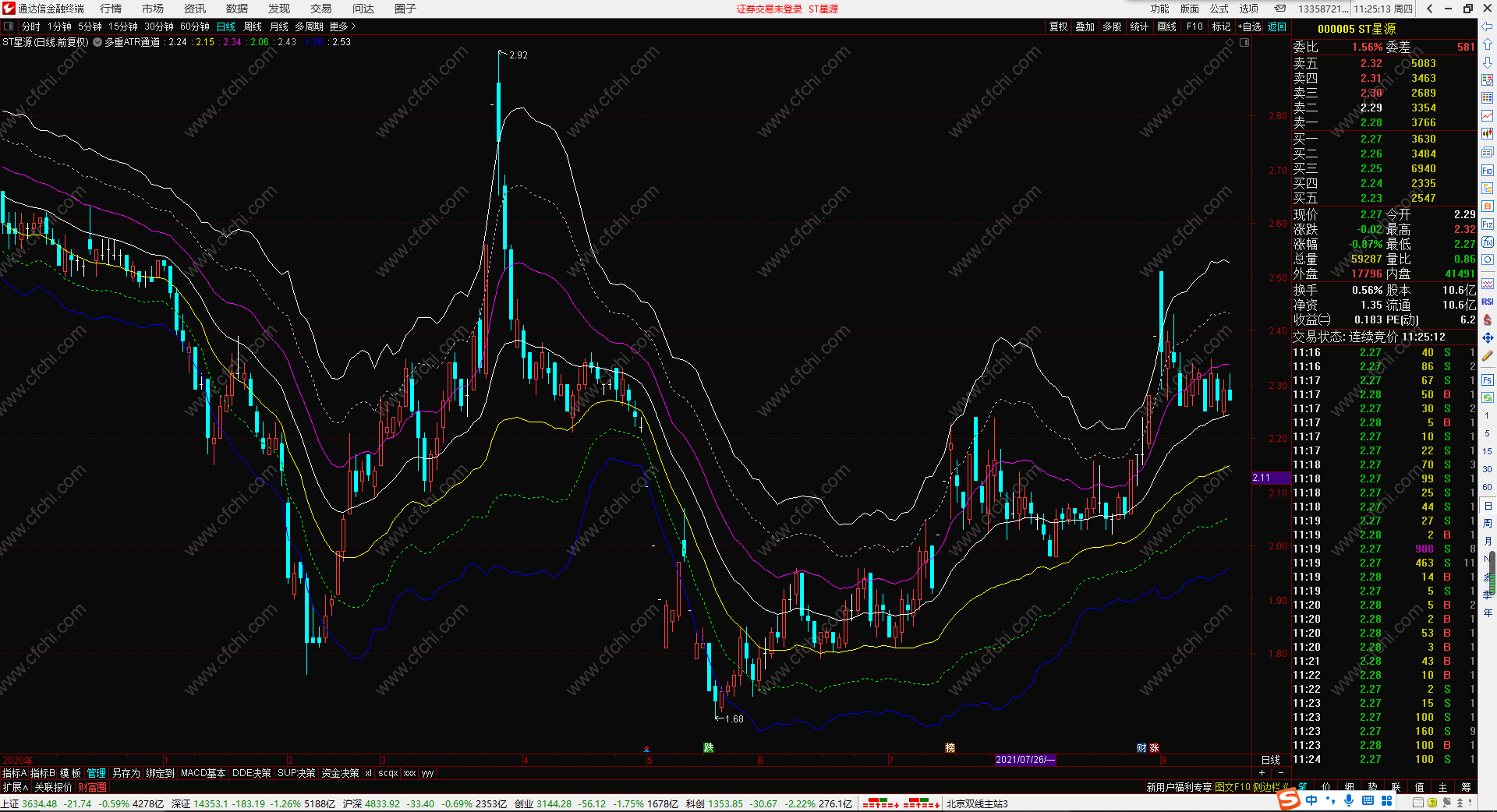This screenshot has width=1497, height=812.
Task: Click the +自选 add to watchlist button
Action: pyautogui.click(x=1250, y=26)
